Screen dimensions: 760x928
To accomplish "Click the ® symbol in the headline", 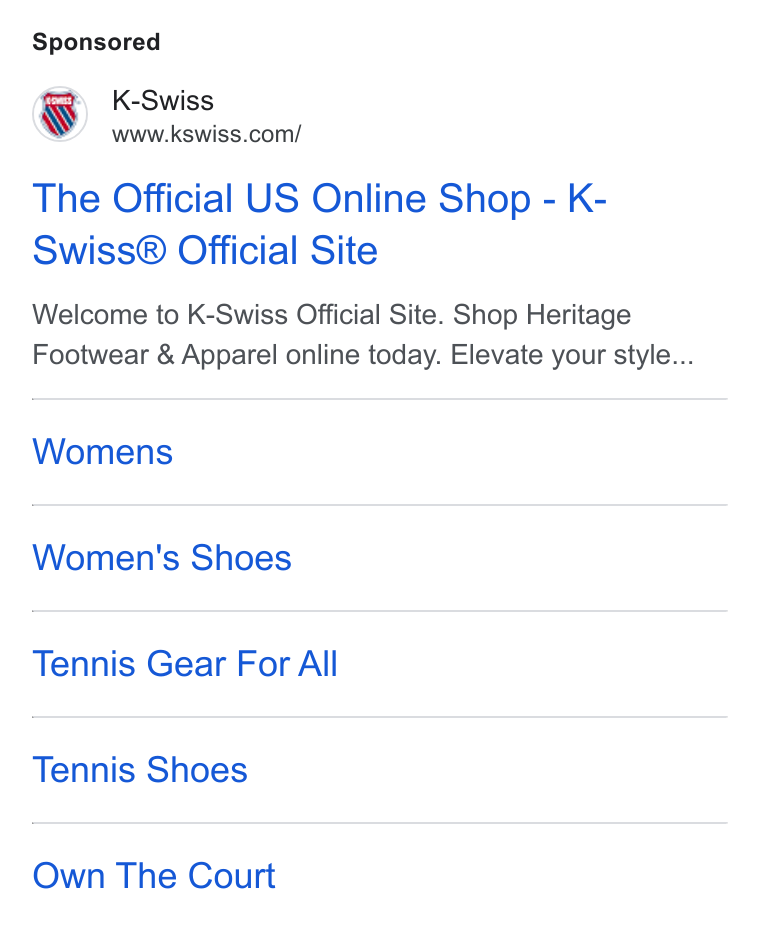I will pos(152,250).
